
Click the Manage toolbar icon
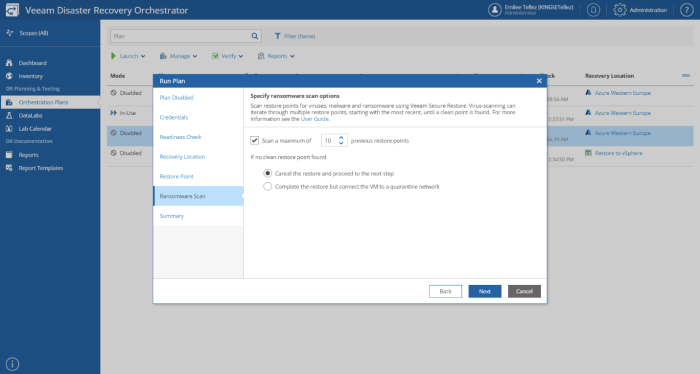click(x=163, y=56)
